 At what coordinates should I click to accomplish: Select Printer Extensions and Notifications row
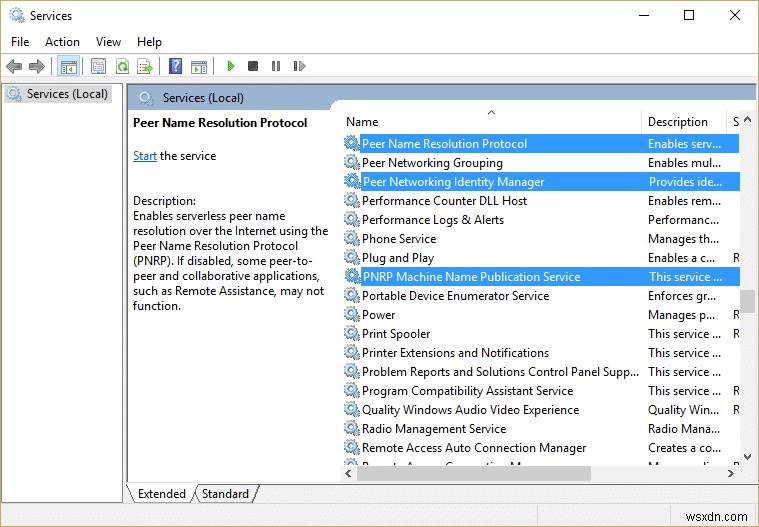pos(541,353)
